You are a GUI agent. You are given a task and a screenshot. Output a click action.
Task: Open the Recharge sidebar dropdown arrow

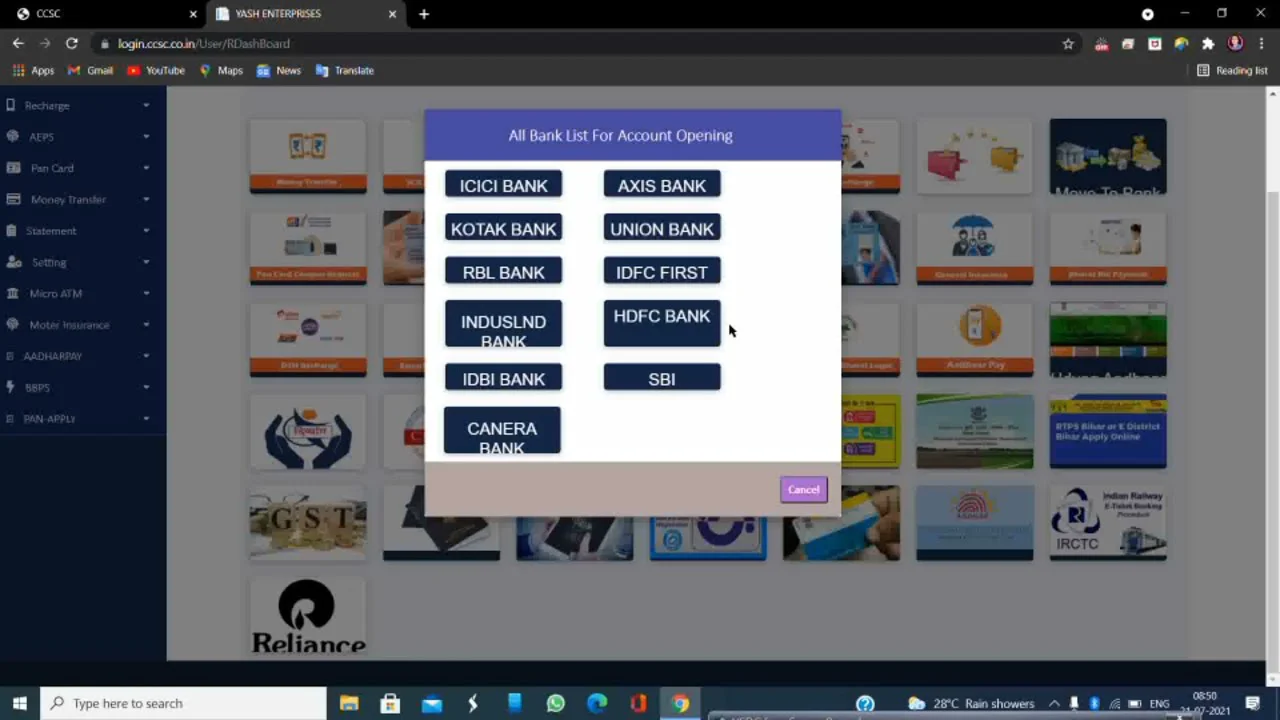[x=146, y=105]
